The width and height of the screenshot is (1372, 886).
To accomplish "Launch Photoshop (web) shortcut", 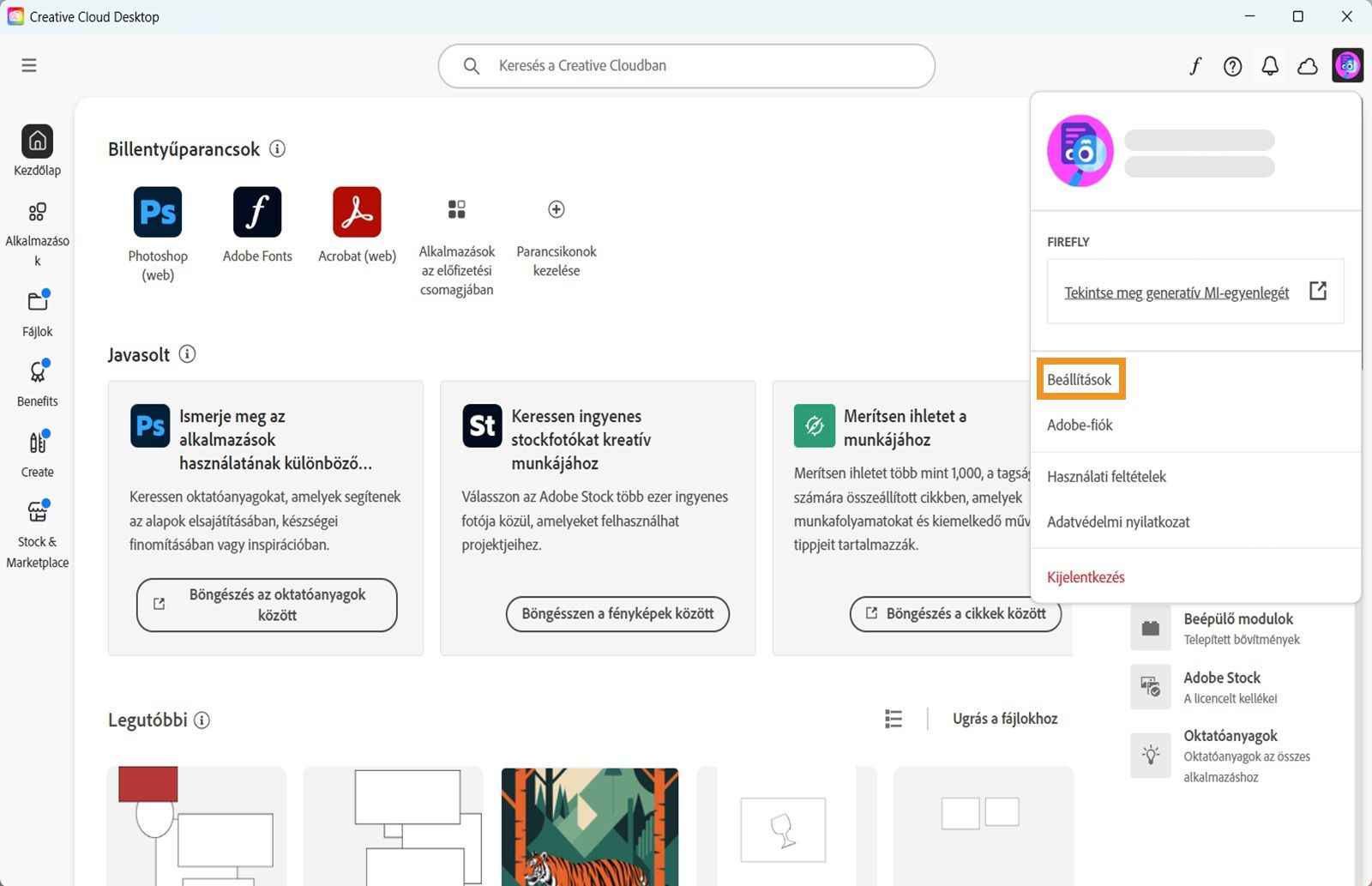I will [x=158, y=212].
